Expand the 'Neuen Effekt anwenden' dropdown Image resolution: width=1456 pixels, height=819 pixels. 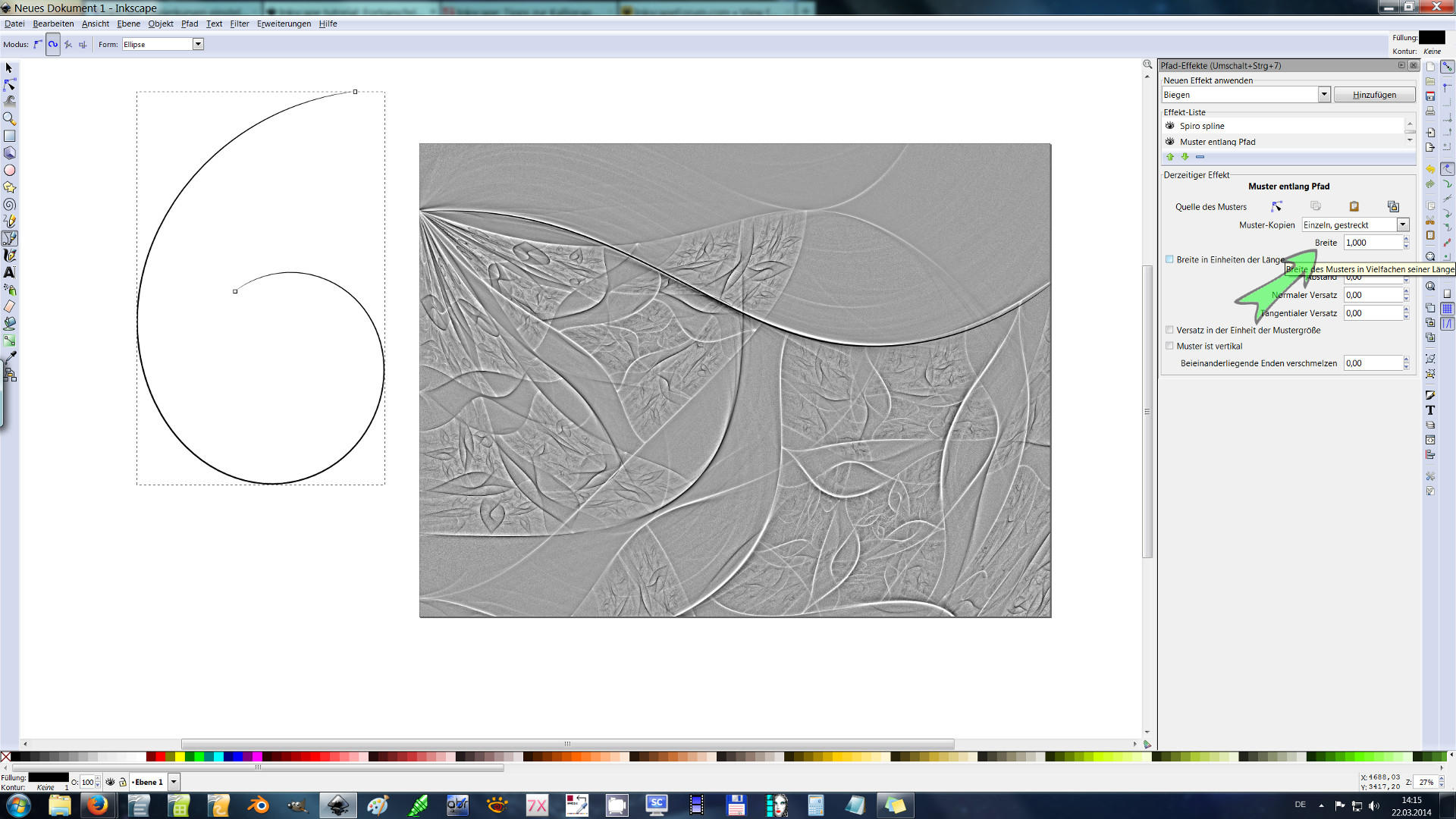click(1325, 94)
